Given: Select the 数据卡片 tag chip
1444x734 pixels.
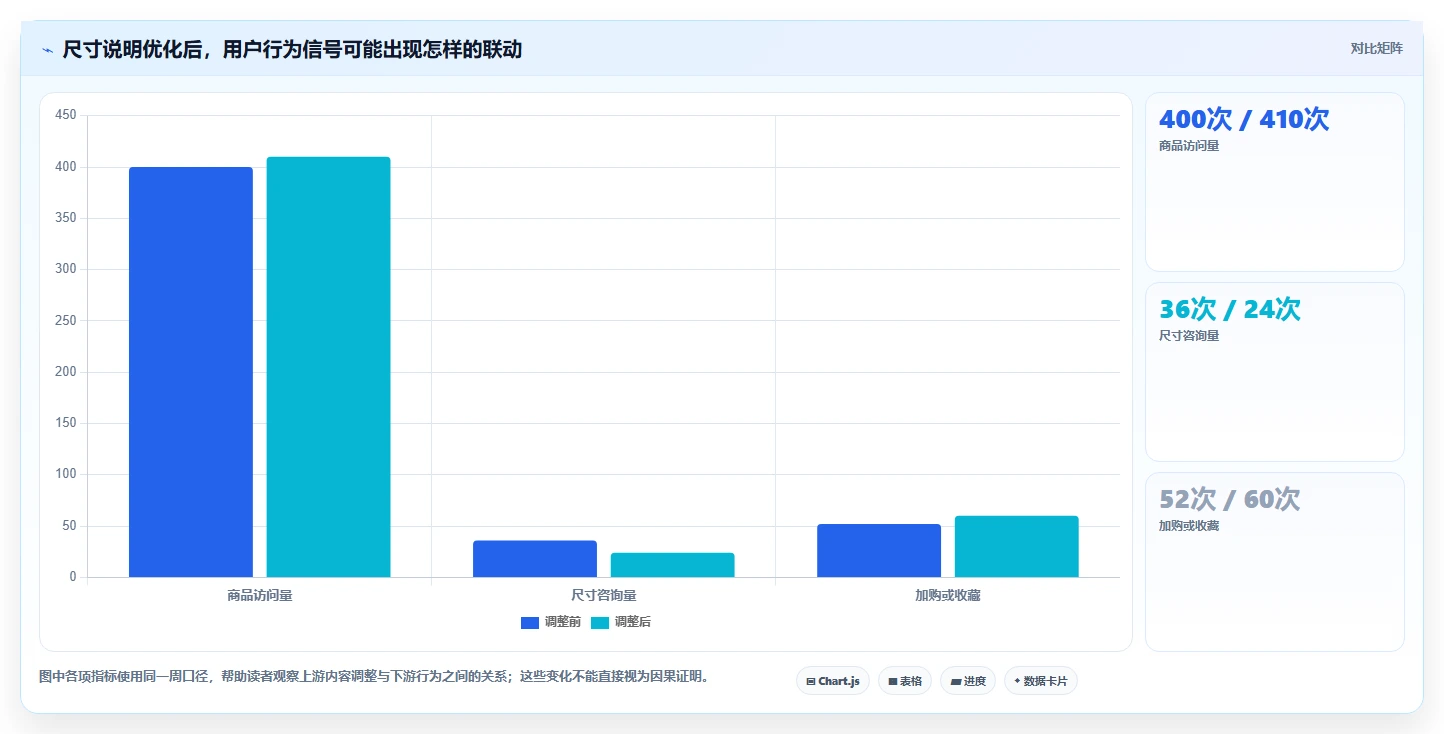Looking at the screenshot, I should (1041, 681).
